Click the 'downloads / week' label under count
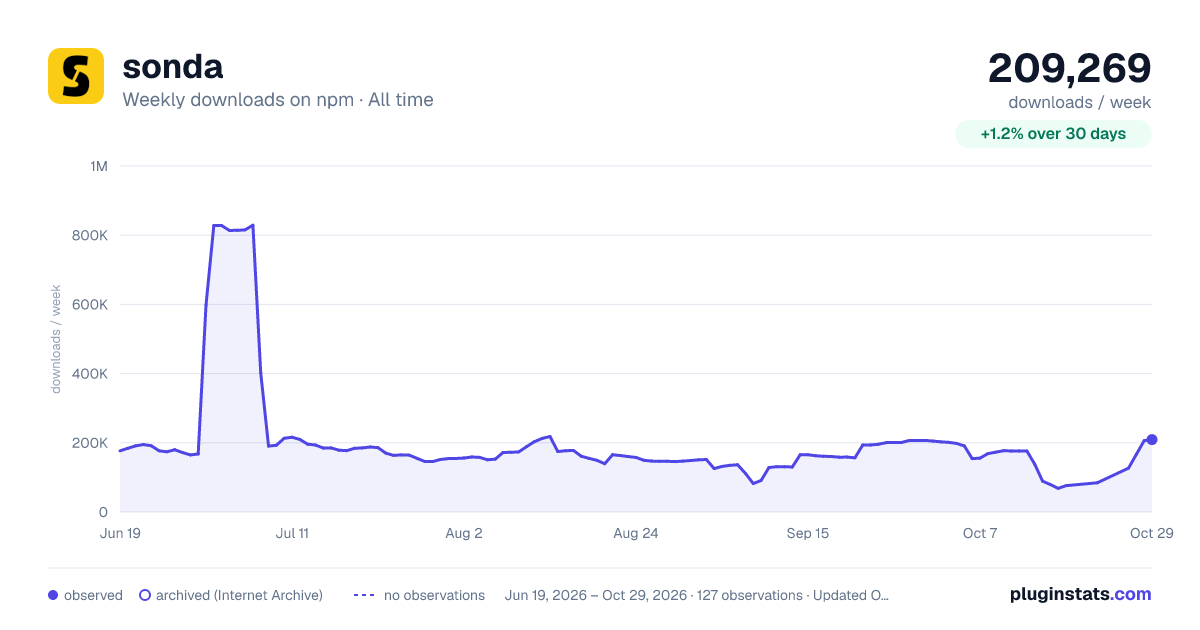This screenshot has height=630, width=1200. tap(1080, 102)
